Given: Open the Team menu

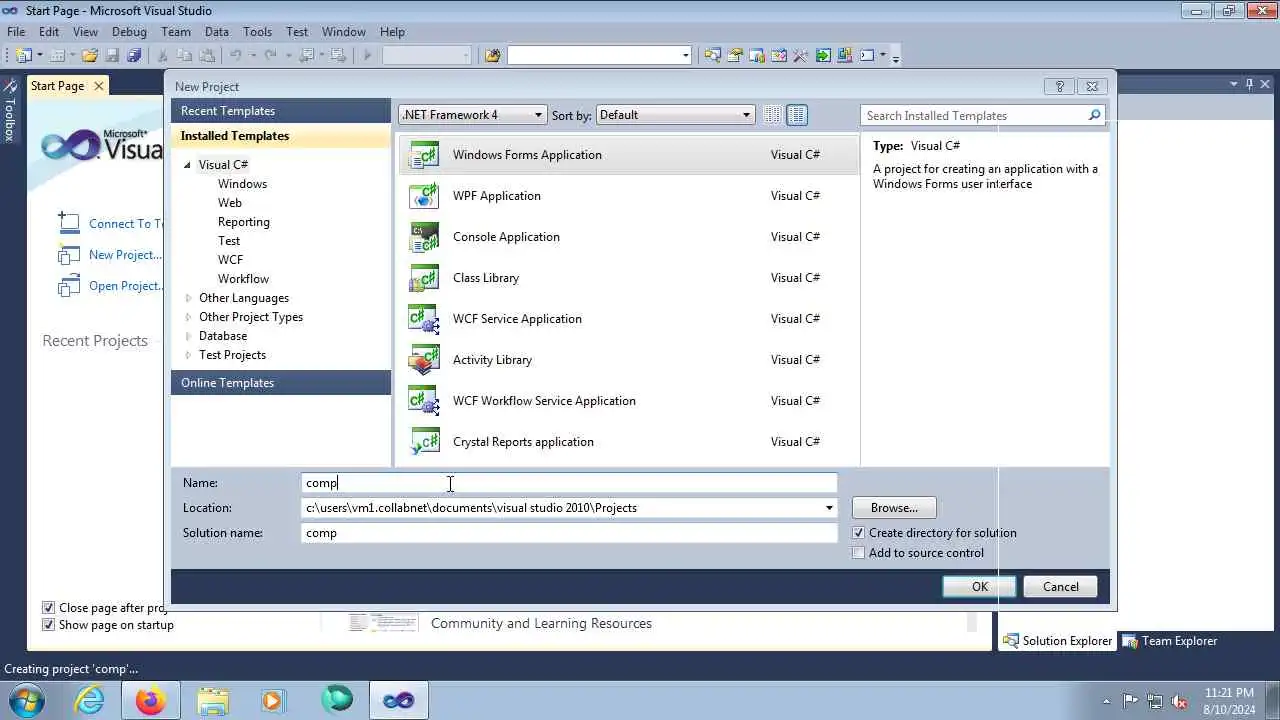Looking at the screenshot, I should [x=175, y=32].
